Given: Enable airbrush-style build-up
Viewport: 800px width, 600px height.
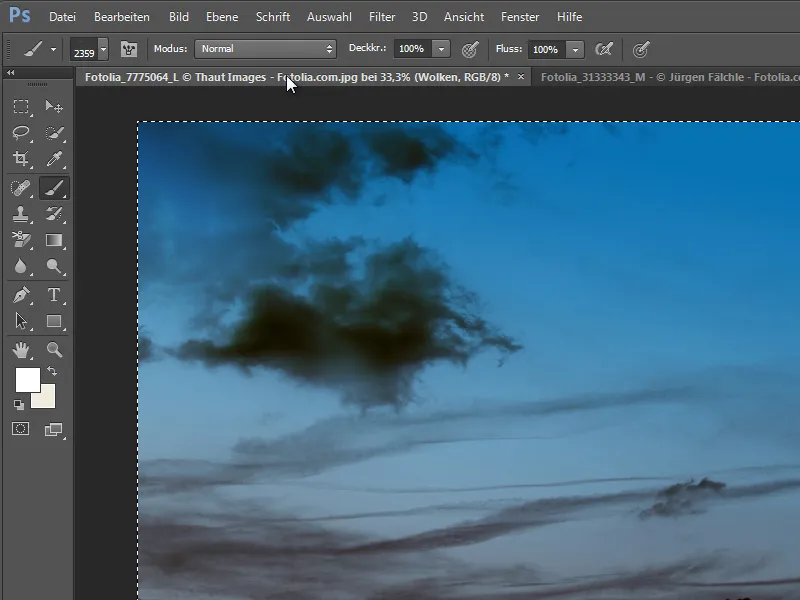Looking at the screenshot, I should click(x=604, y=49).
